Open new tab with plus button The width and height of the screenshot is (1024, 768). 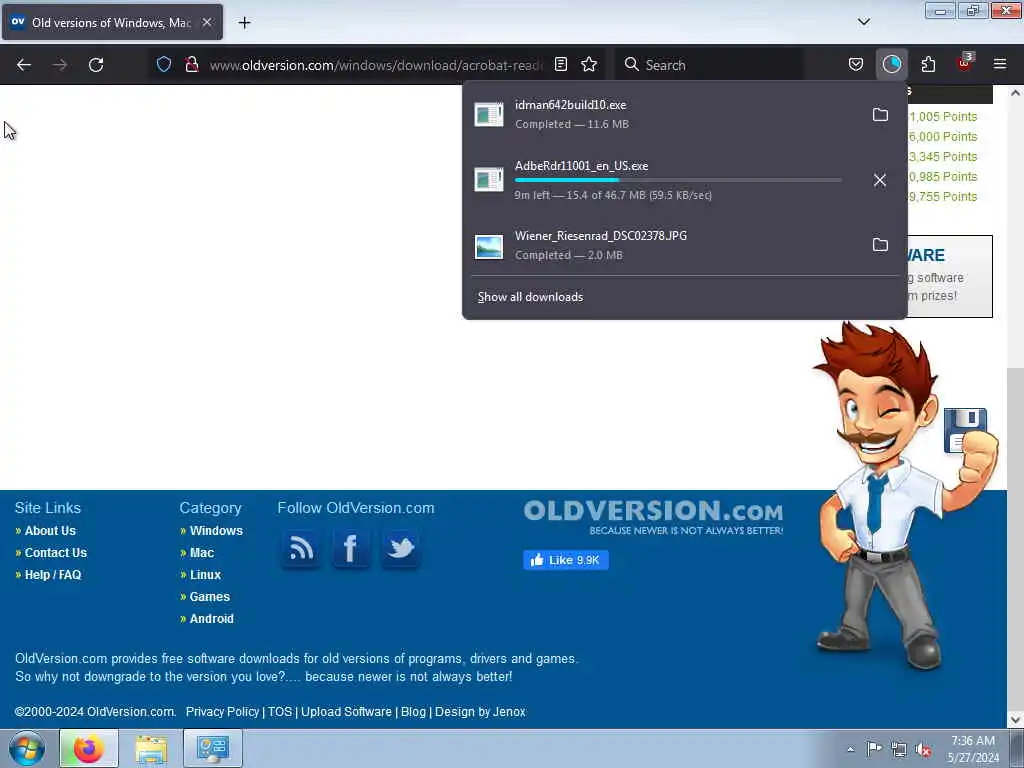point(244,23)
